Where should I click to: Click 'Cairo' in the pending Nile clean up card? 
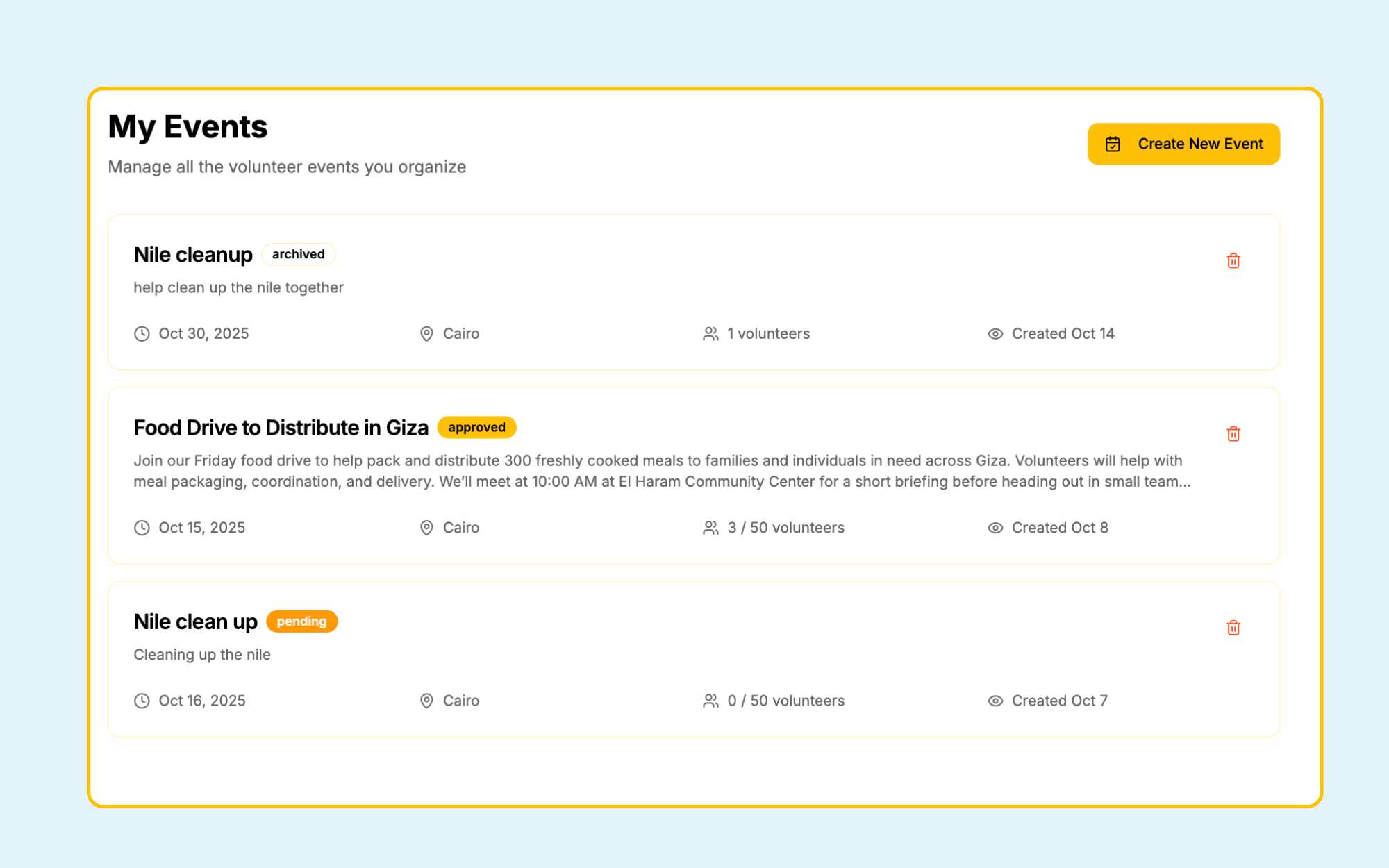pos(461,701)
